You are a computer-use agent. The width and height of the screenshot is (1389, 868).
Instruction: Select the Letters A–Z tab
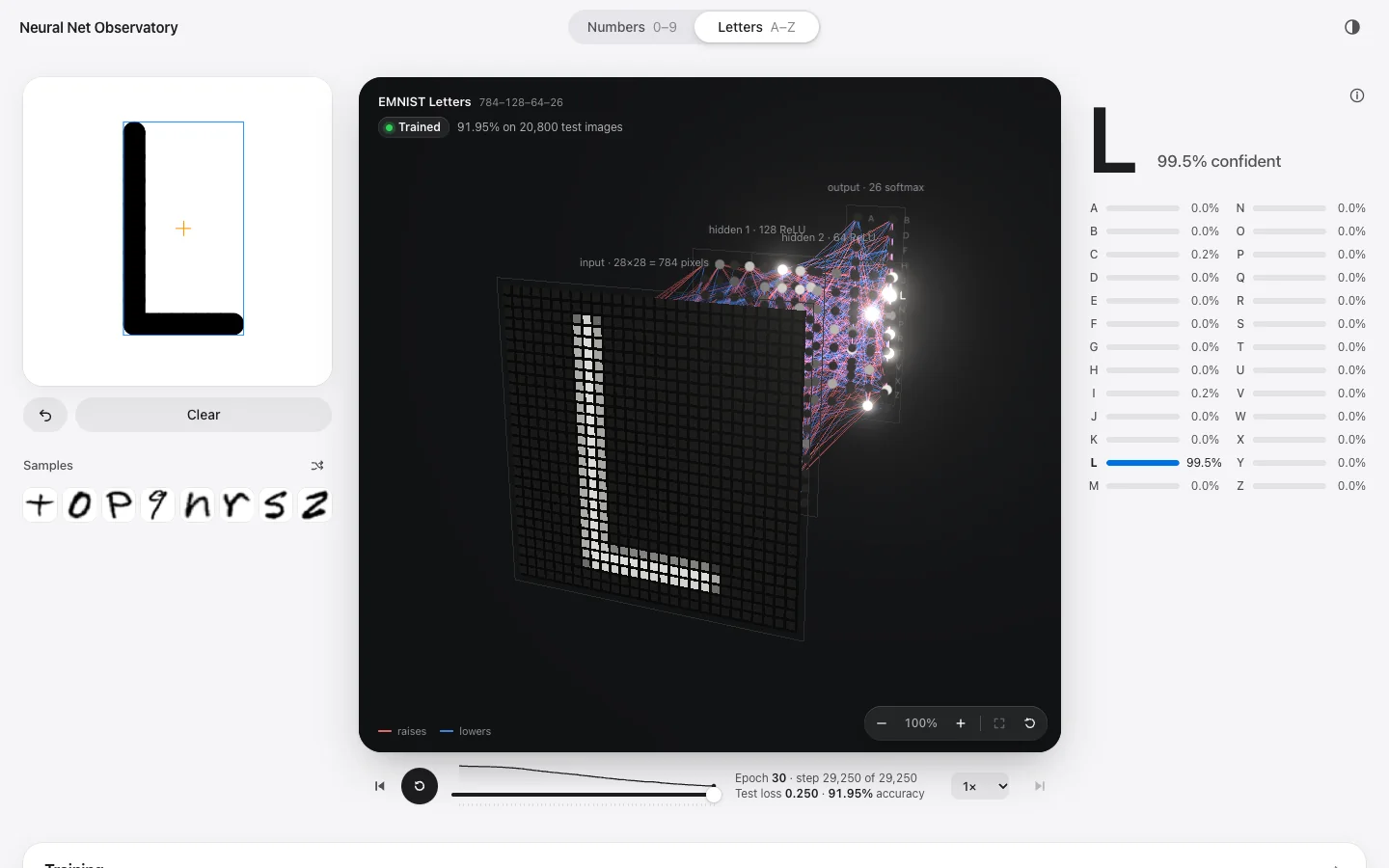click(x=756, y=27)
